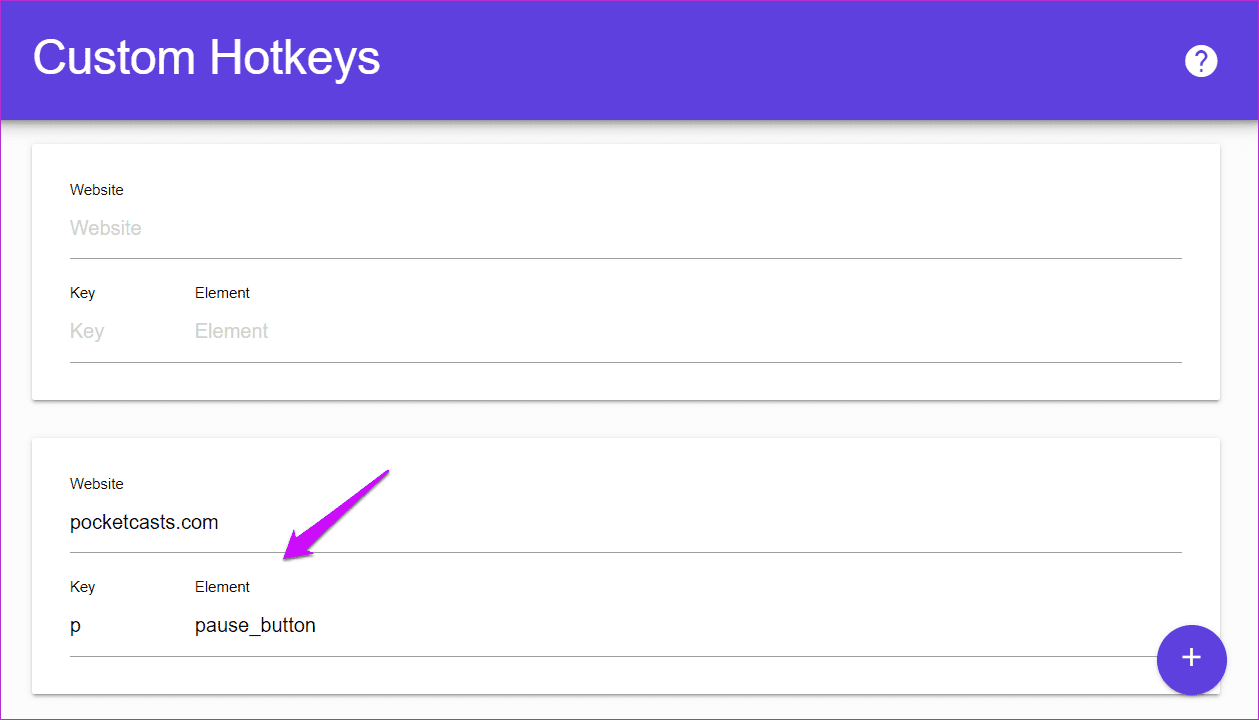
Task: Click the underline beneath the pause_button field
Action: (600, 656)
